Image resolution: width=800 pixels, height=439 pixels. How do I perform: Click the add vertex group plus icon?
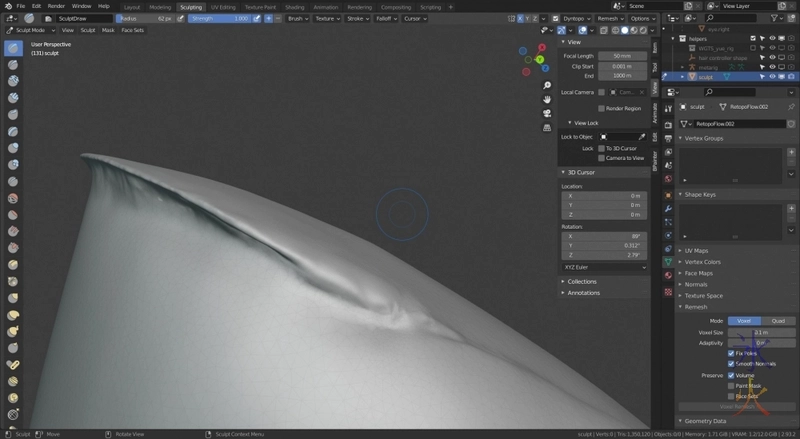pos(791,152)
